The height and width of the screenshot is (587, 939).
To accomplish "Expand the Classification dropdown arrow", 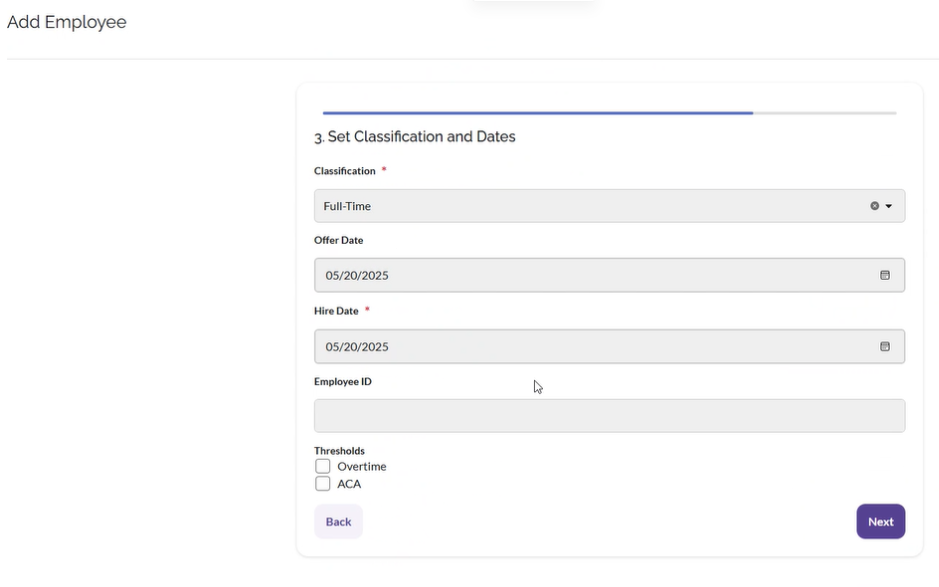I will tap(889, 206).
